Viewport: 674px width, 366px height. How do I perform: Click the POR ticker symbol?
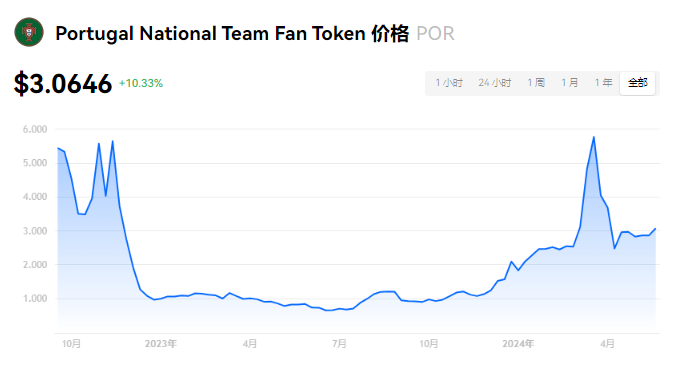pyautogui.click(x=435, y=34)
